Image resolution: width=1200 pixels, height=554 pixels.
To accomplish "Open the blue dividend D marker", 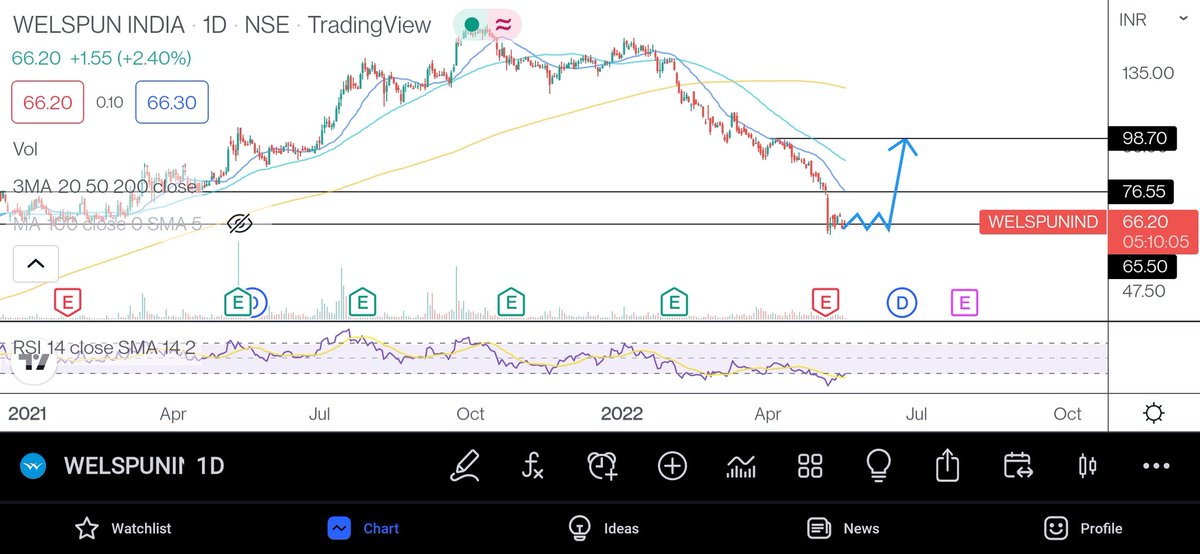I will click(902, 301).
